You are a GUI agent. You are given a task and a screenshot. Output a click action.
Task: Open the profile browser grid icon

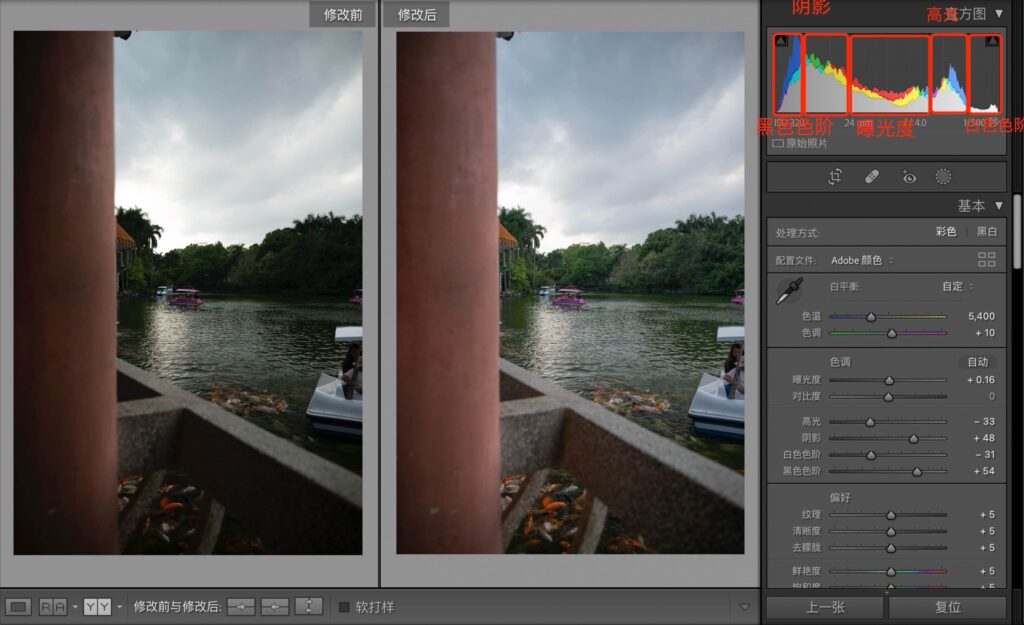tap(986, 260)
